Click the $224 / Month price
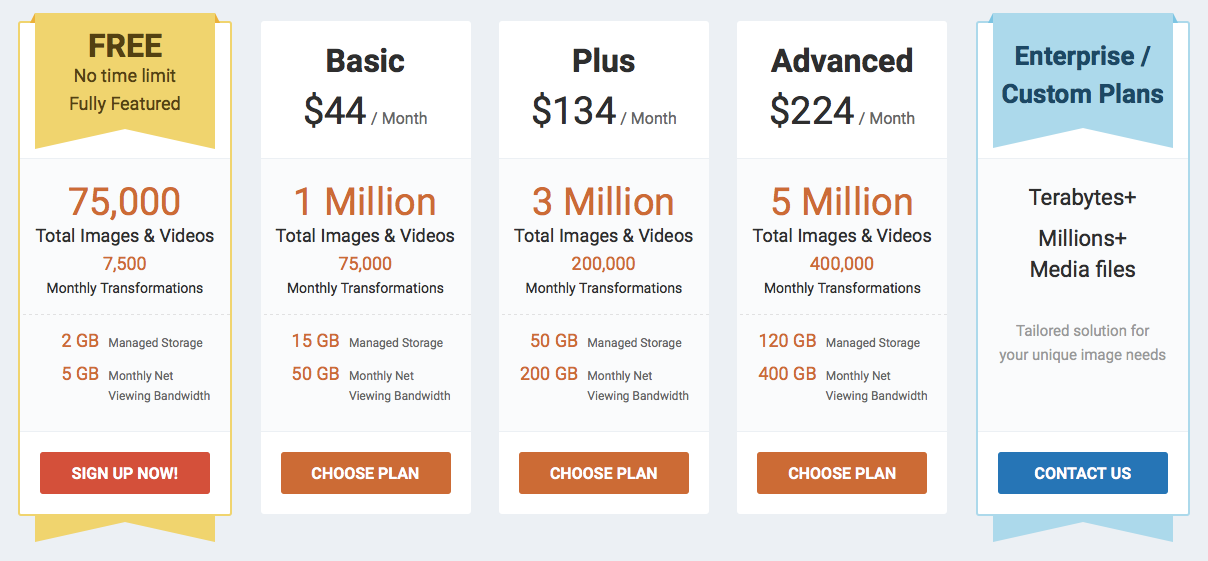 (842, 112)
